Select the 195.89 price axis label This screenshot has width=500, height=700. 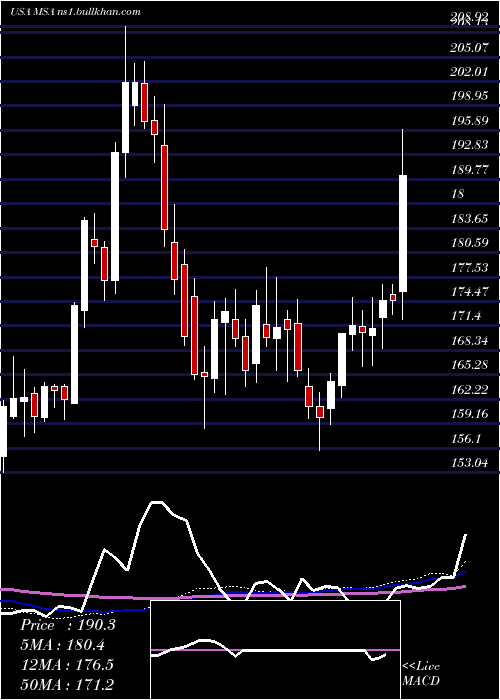click(x=469, y=121)
